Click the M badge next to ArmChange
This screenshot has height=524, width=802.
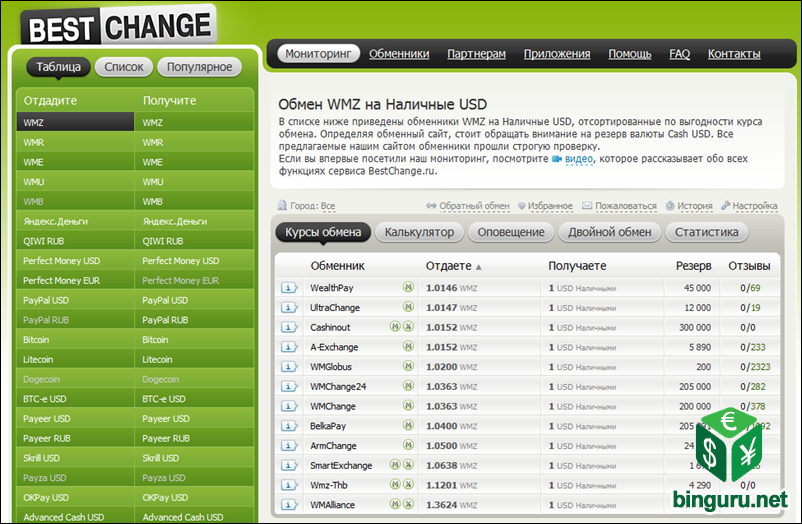[408, 445]
